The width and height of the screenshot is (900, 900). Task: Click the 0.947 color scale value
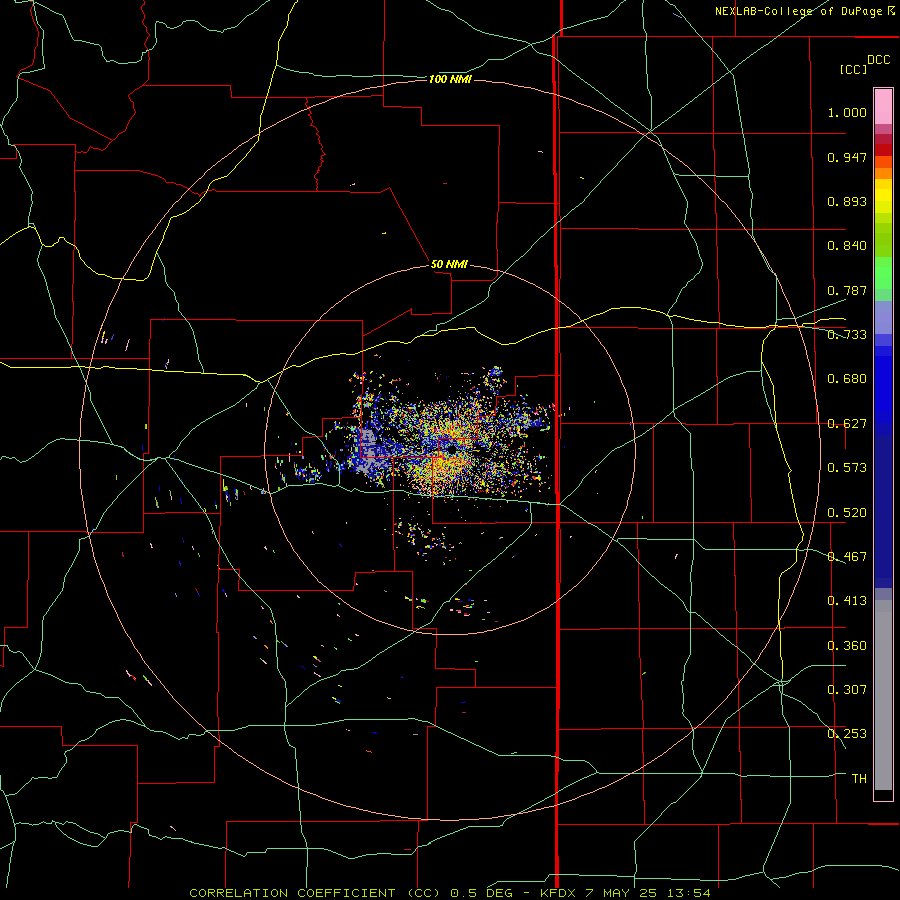pyautogui.click(x=847, y=157)
